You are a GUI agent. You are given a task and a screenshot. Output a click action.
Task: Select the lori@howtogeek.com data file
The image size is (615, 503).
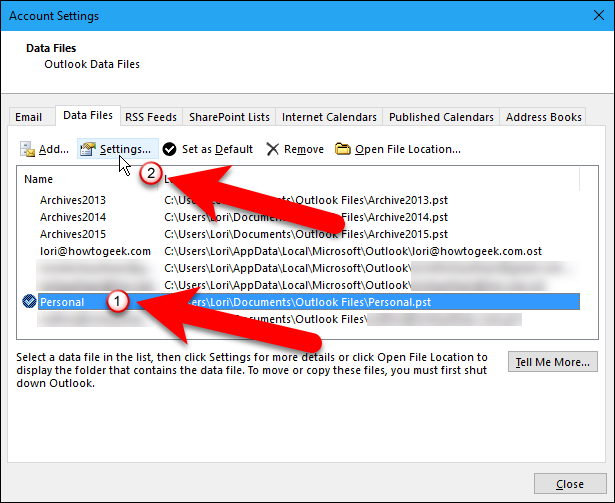pos(95,251)
